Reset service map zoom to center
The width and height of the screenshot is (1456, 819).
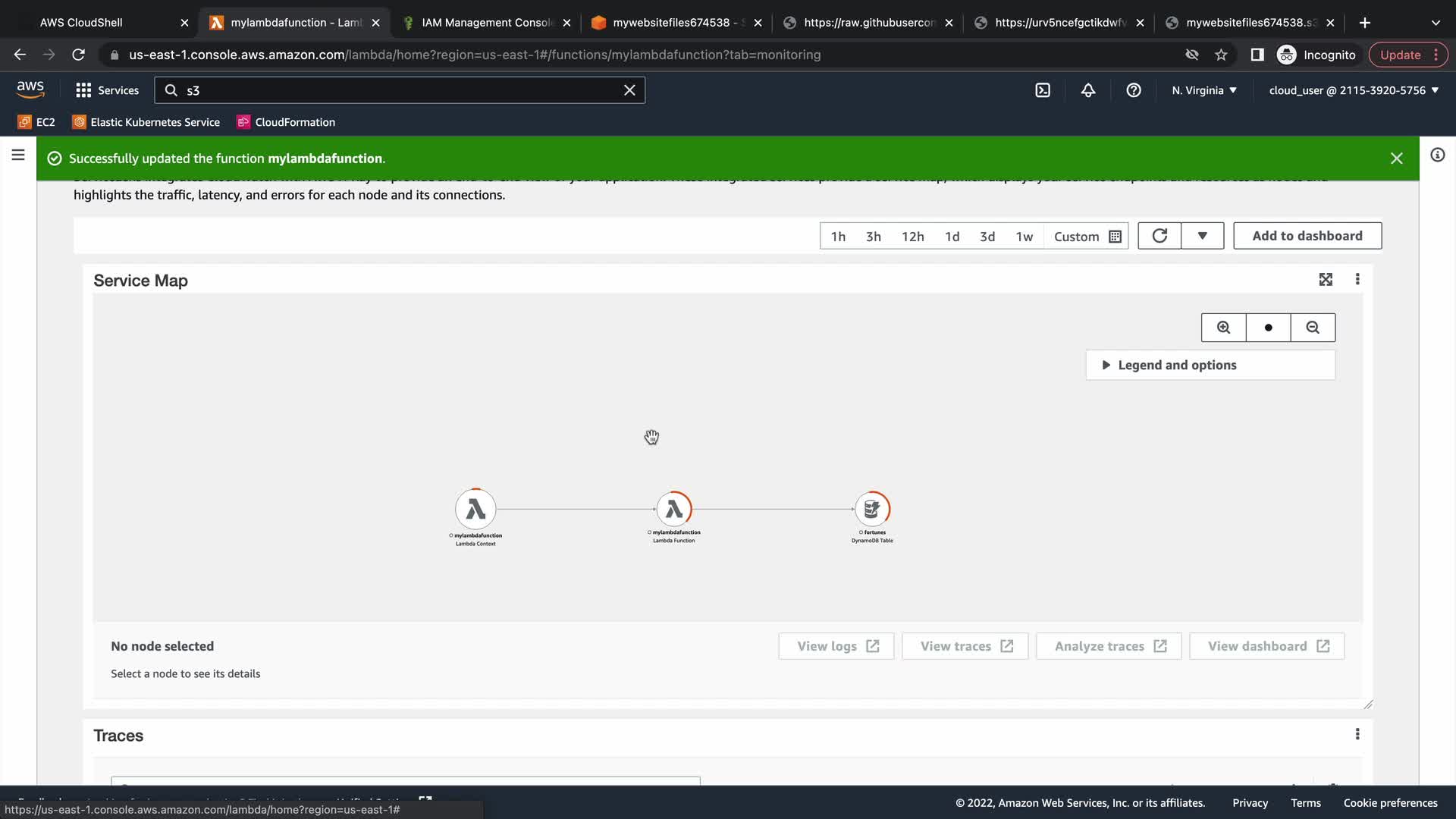1268,328
